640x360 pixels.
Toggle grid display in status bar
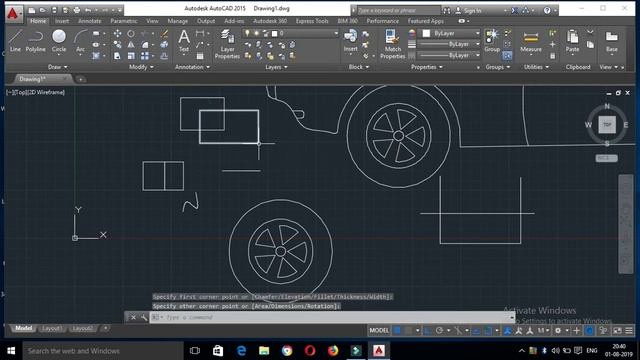click(x=397, y=331)
